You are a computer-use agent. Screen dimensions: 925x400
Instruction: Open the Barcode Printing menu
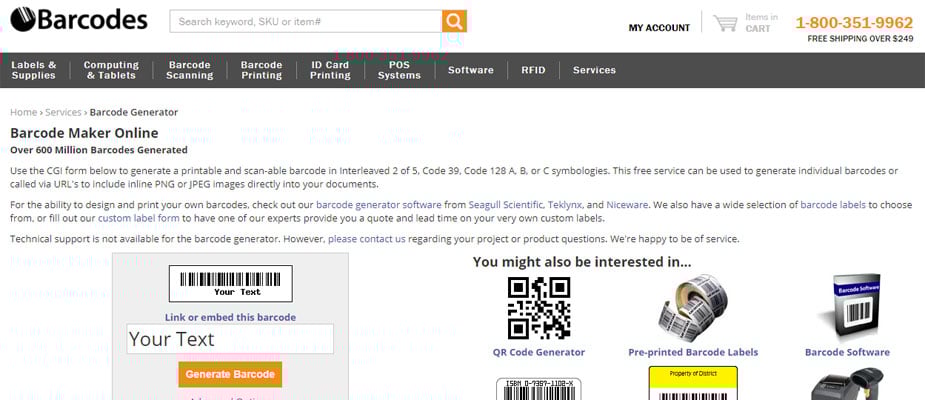[261, 70]
